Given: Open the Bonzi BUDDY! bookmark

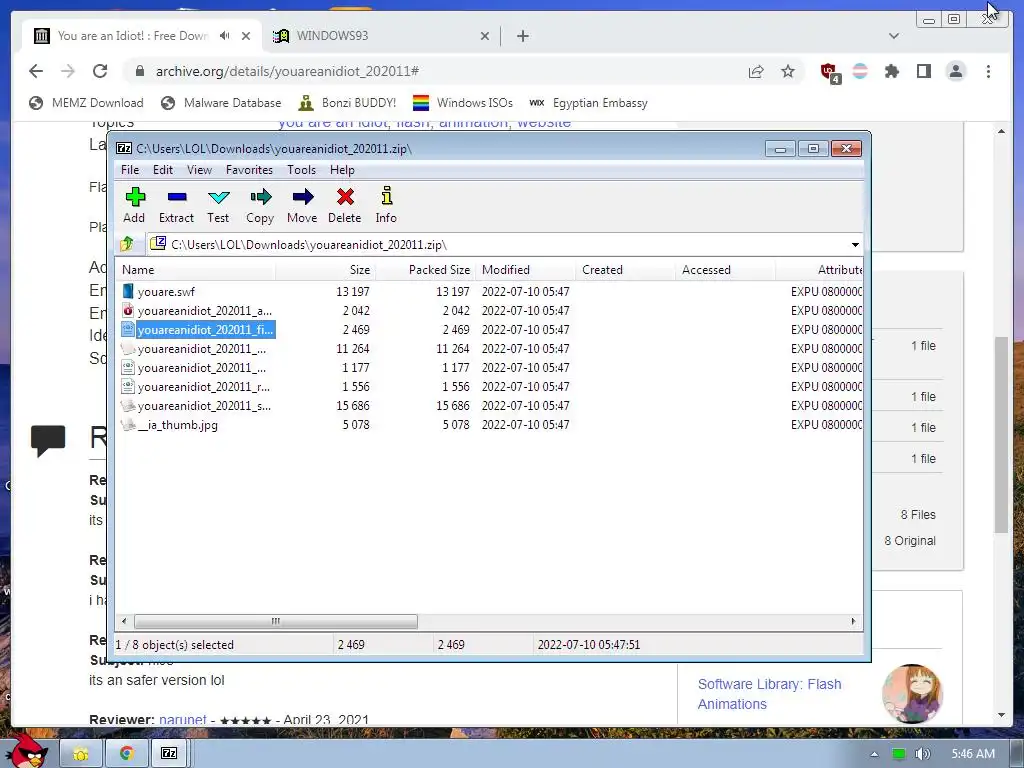Looking at the screenshot, I should pos(347,103).
